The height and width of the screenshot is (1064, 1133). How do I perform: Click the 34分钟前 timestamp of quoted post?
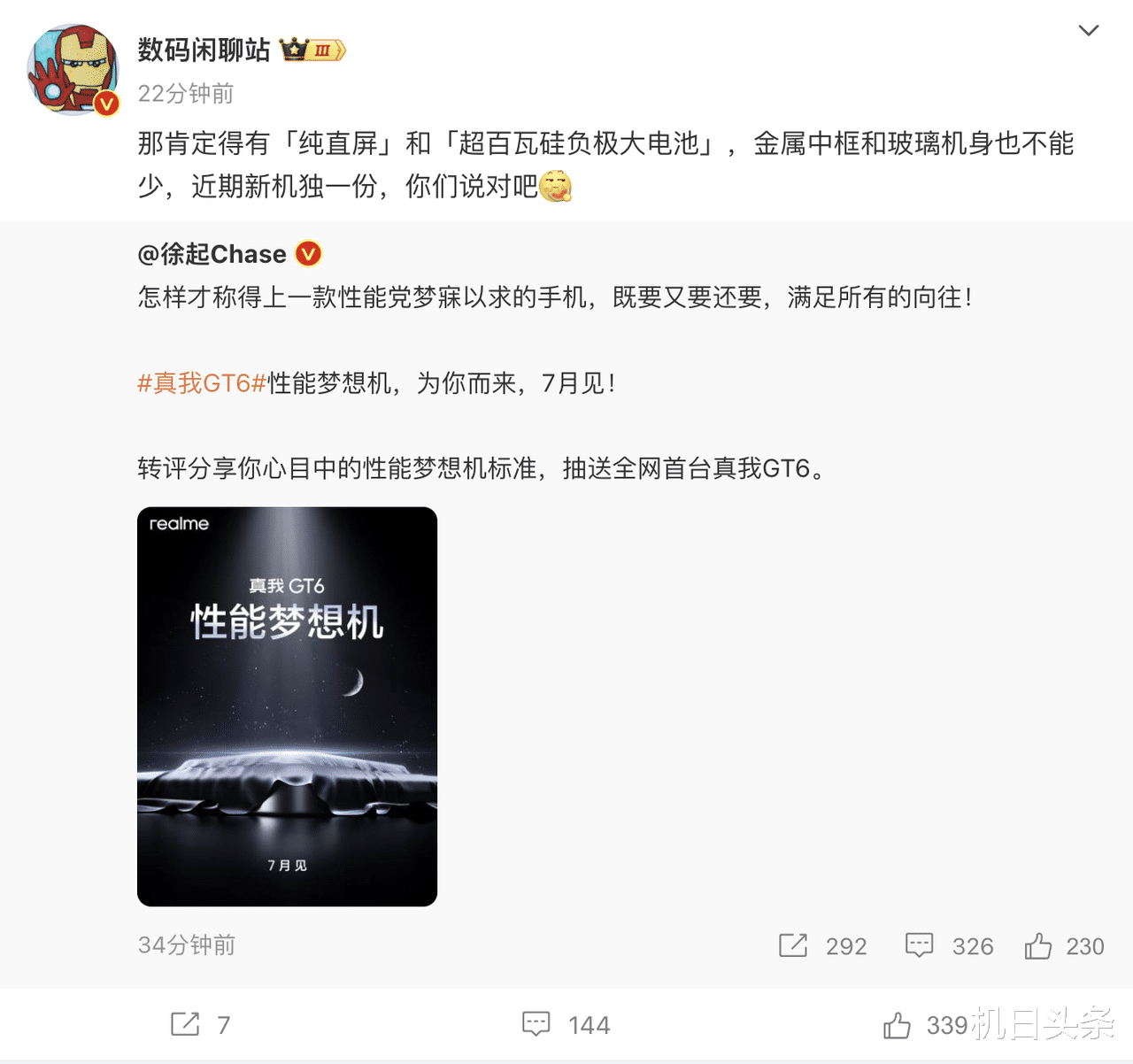[x=187, y=945]
